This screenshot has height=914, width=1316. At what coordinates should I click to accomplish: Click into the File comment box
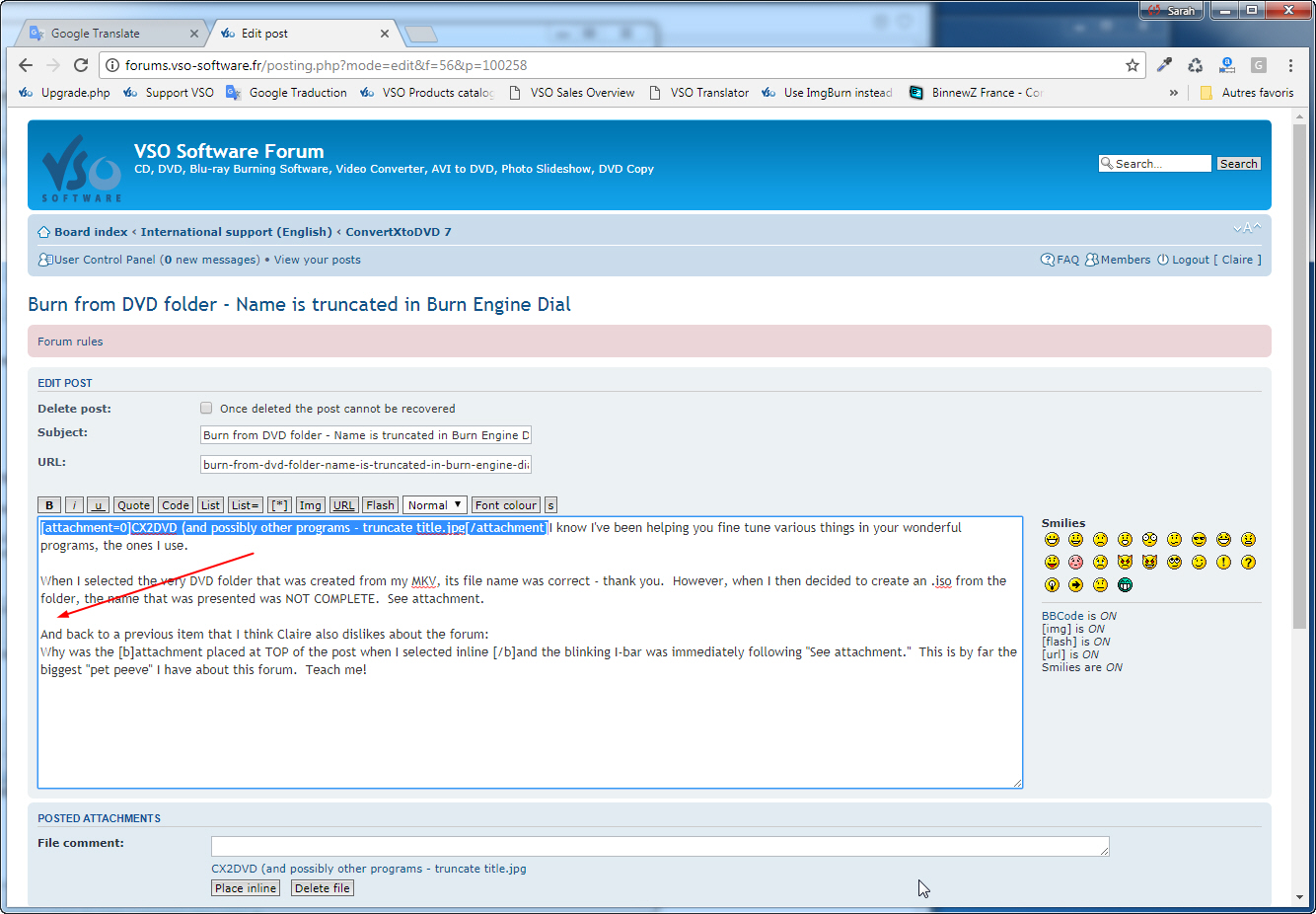pos(660,846)
